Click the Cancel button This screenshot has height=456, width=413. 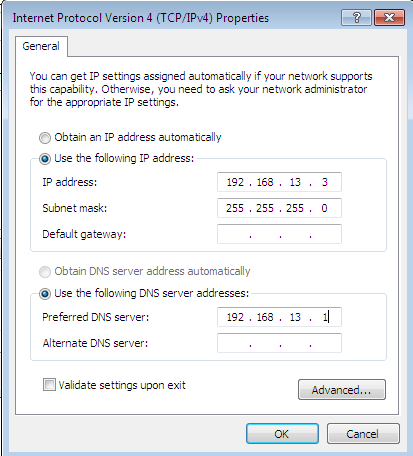(x=363, y=434)
